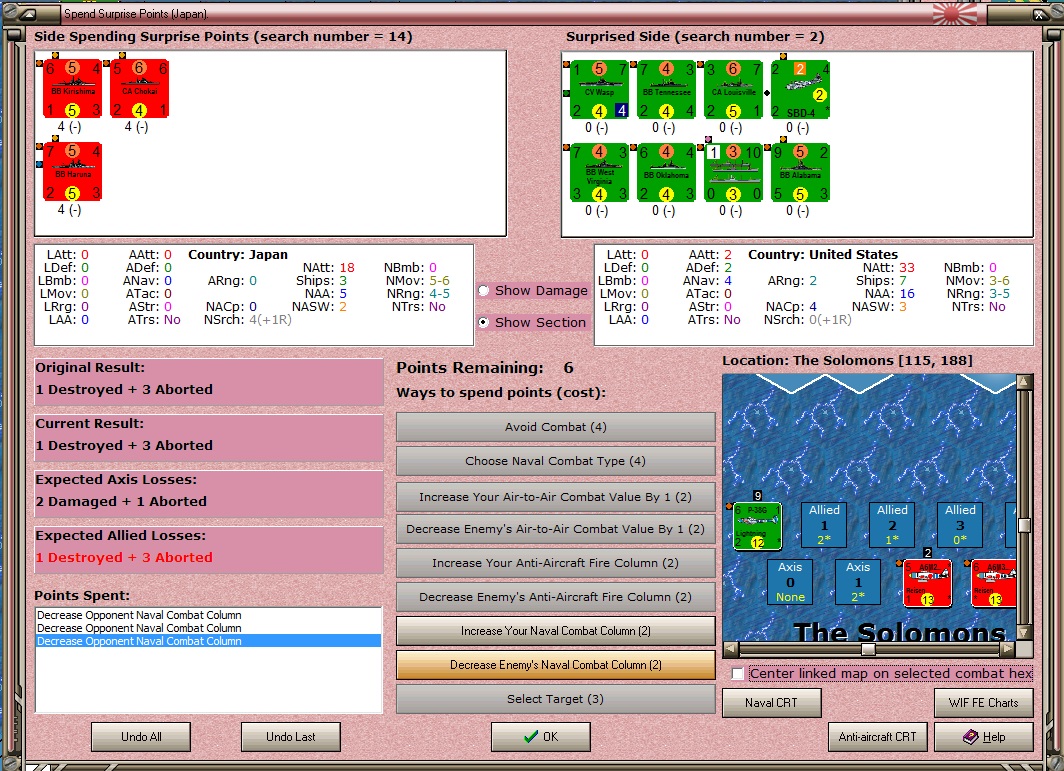Open the window system menu icon
Image resolution: width=1064 pixels, height=771 pixels.
click(30, 14)
